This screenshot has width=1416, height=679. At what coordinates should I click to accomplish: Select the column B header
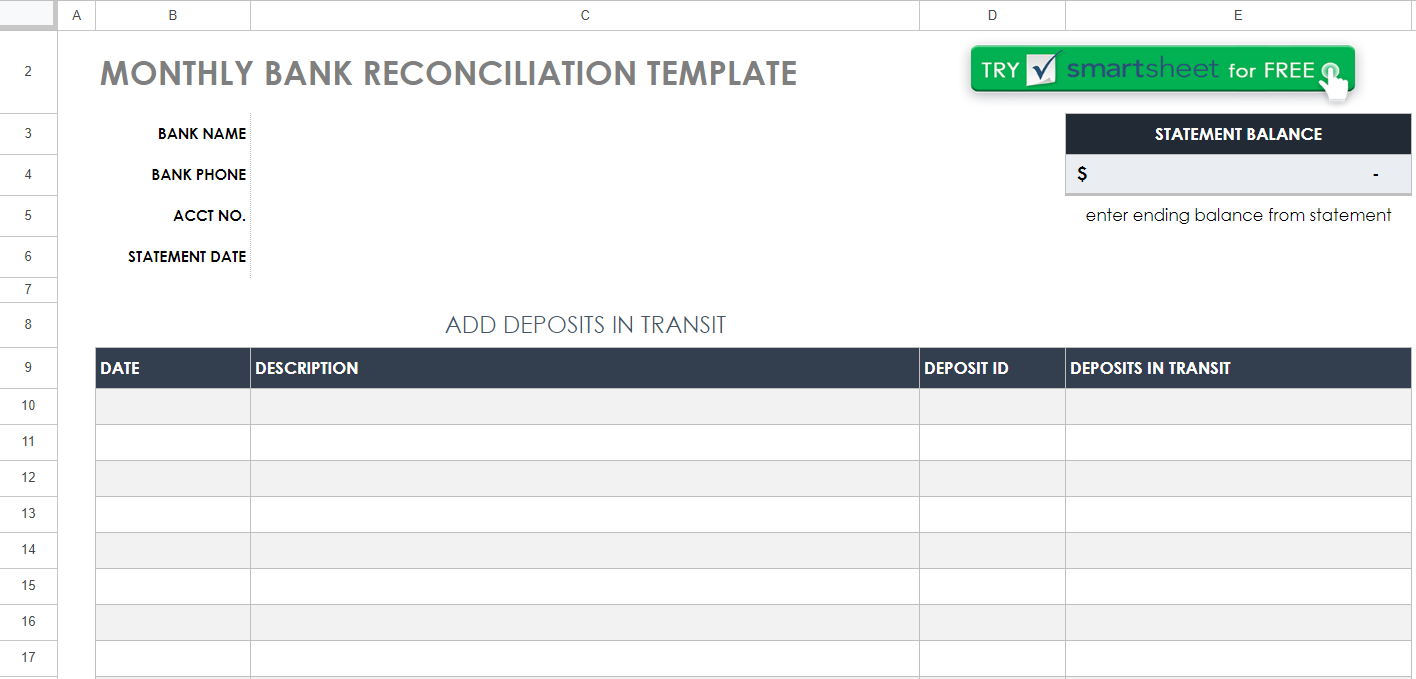173,15
